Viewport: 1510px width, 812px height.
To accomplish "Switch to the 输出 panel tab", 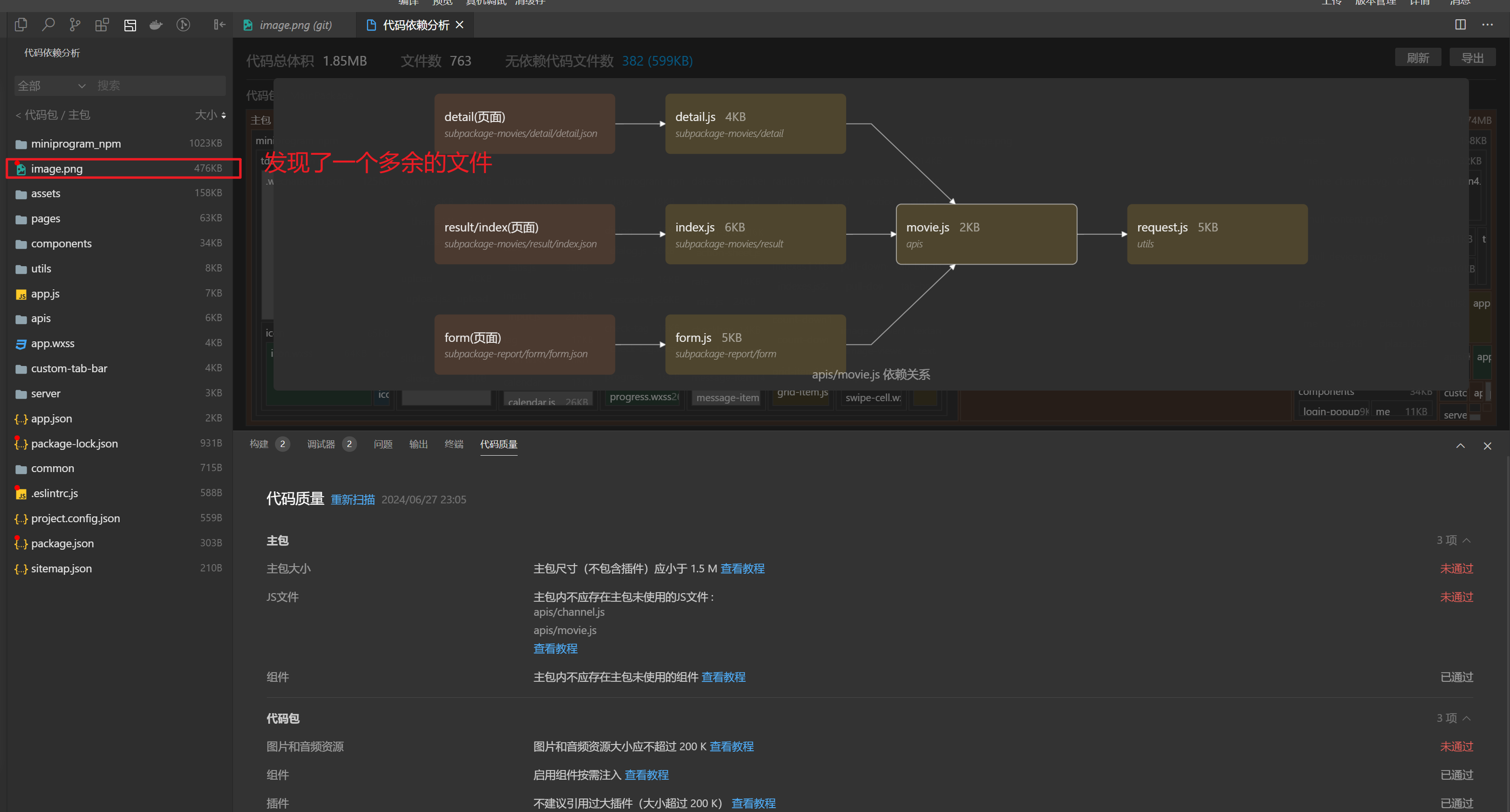I will 418,444.
